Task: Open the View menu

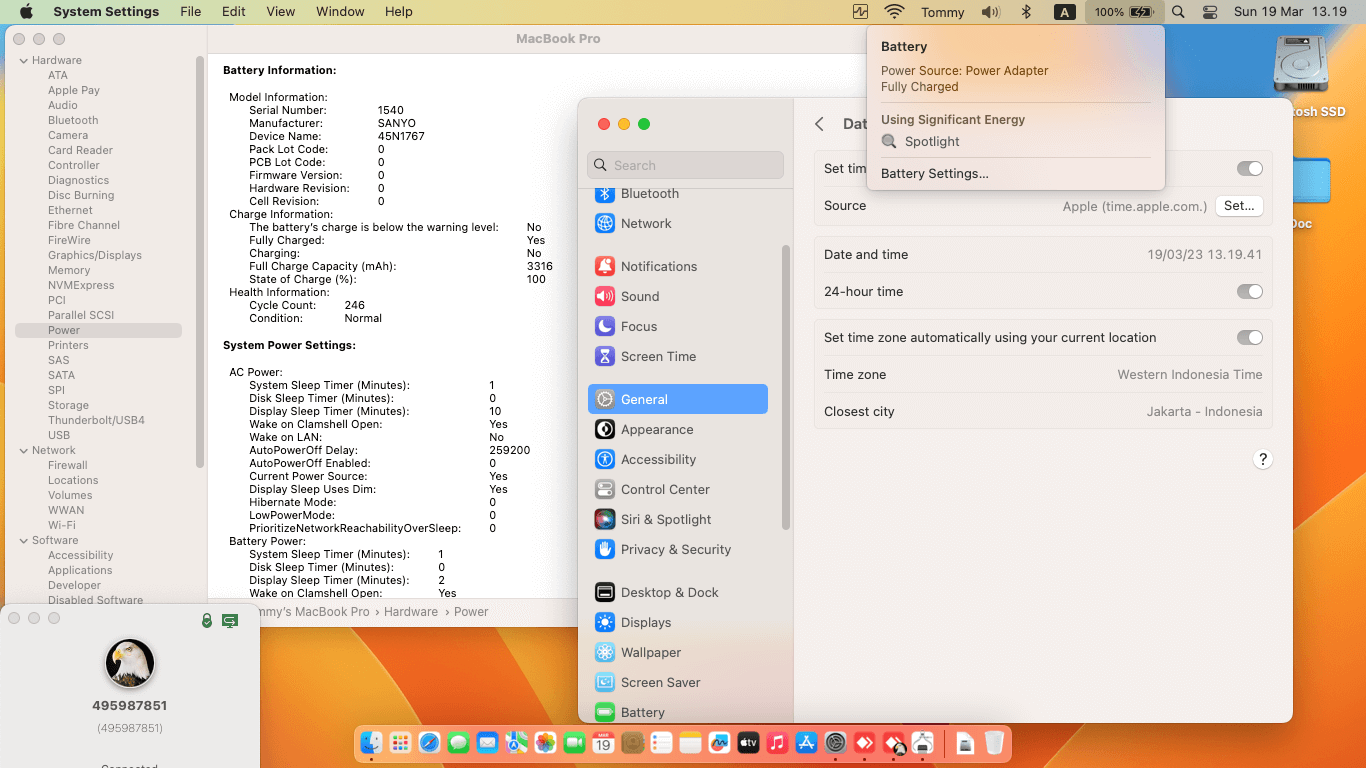Action: point(281,12)
